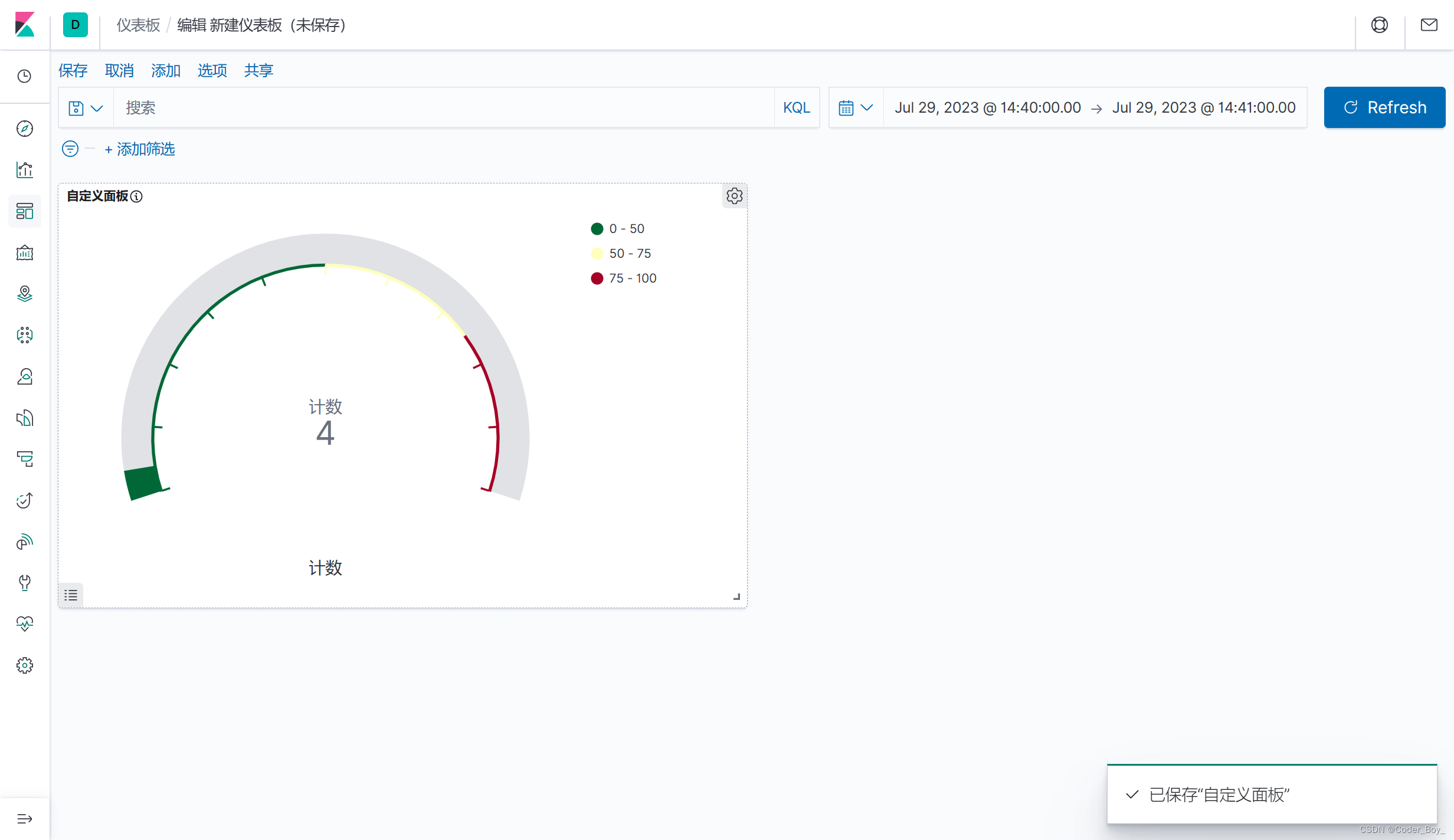The image size is (1454, 840).
Task: Expand the sidebar navigation at bottom
Action: pos(25,819)
